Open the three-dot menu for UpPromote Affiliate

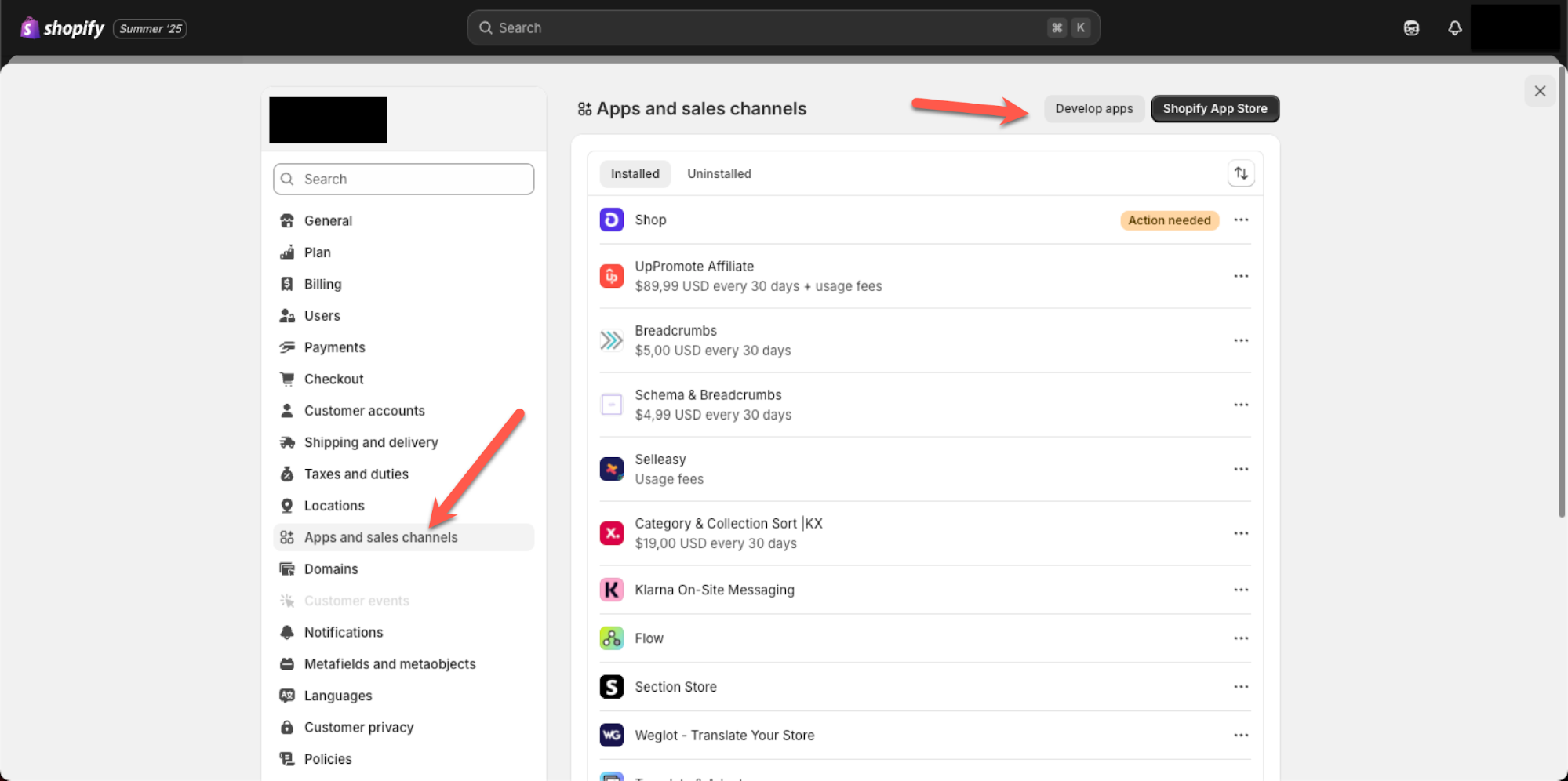click(1240, 276)
